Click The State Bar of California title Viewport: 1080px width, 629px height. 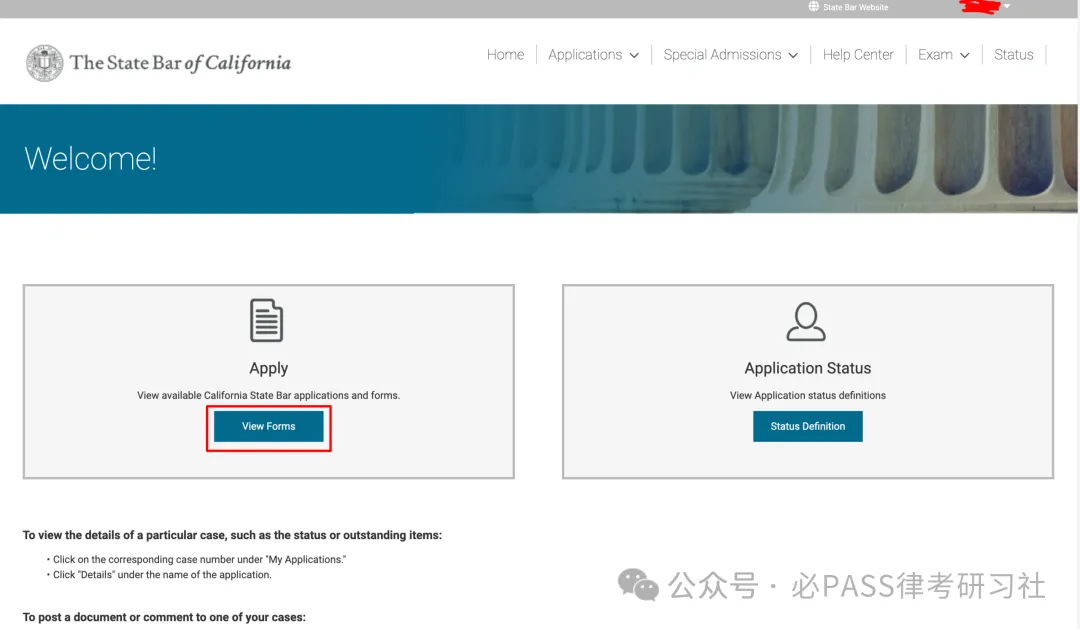click(x=180, y=63)
